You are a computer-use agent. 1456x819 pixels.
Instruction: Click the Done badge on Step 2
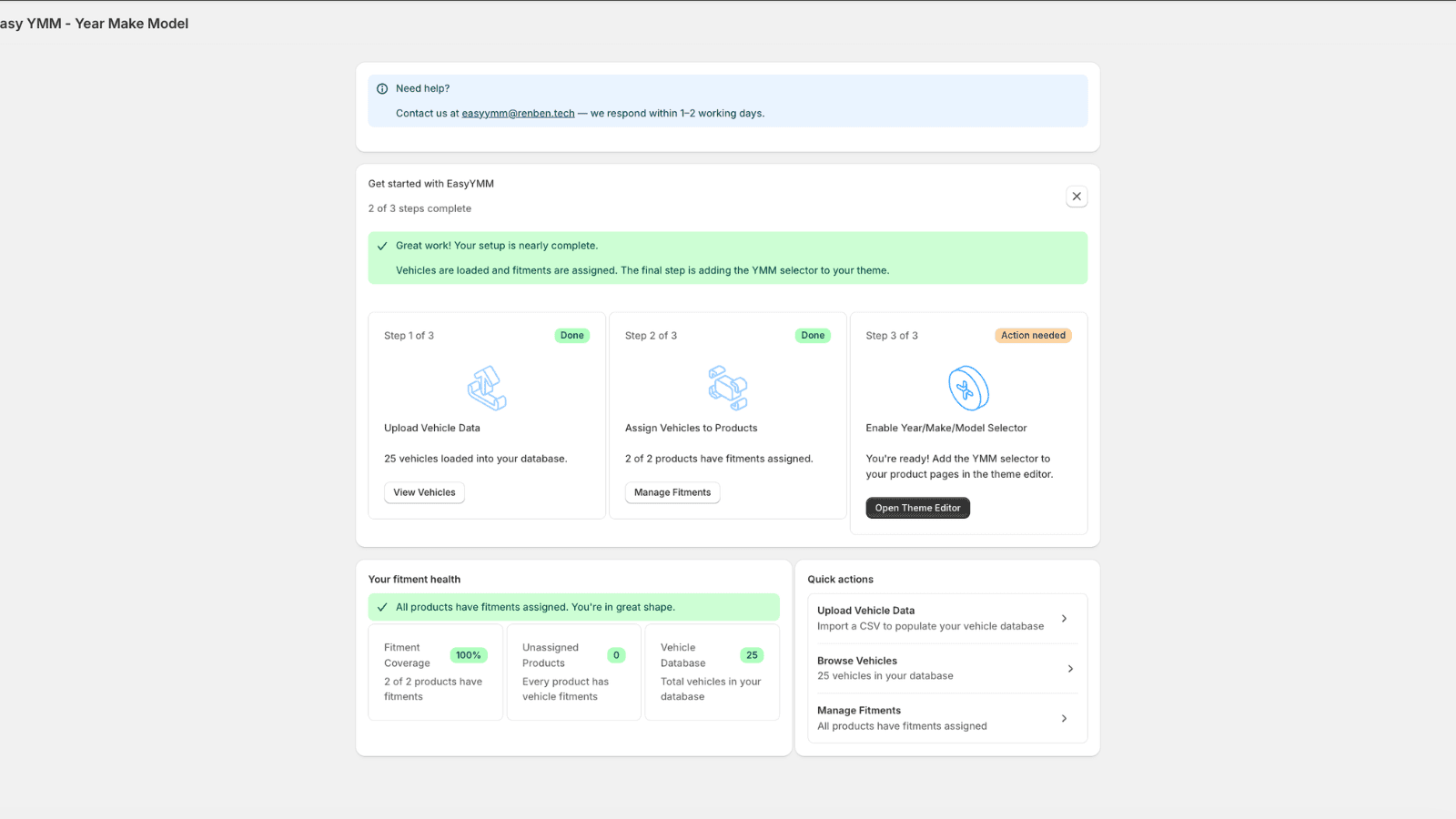click(x=813, y=336)
